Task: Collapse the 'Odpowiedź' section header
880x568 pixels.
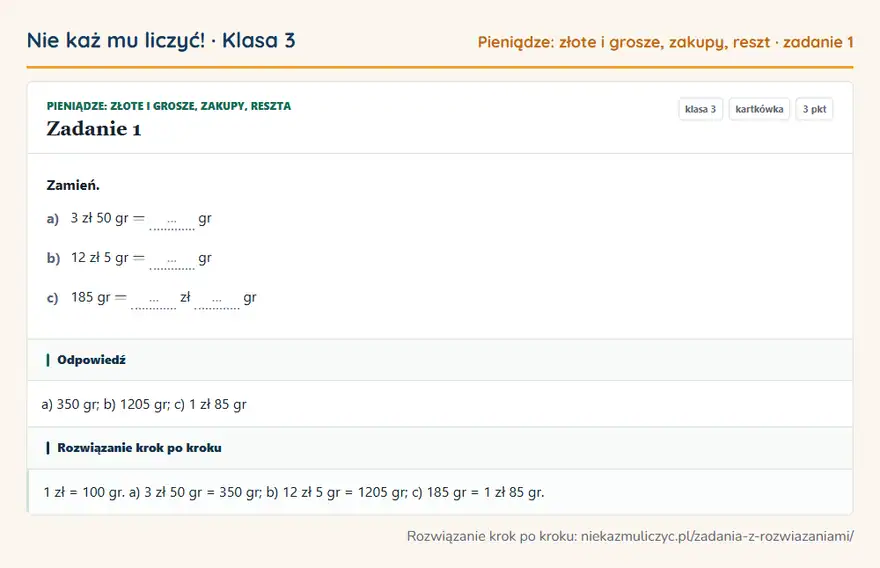Action: pyautogui.click(x=440, y=360)
